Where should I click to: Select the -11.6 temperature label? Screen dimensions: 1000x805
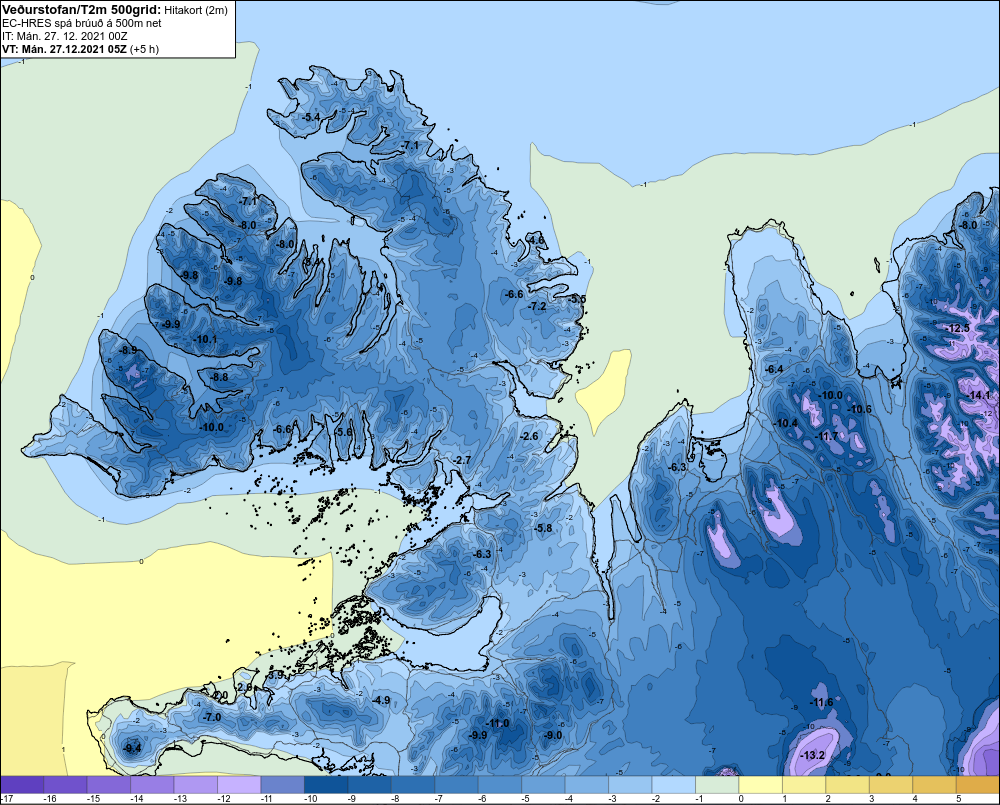pyautogui.click(x=821, y=702)
